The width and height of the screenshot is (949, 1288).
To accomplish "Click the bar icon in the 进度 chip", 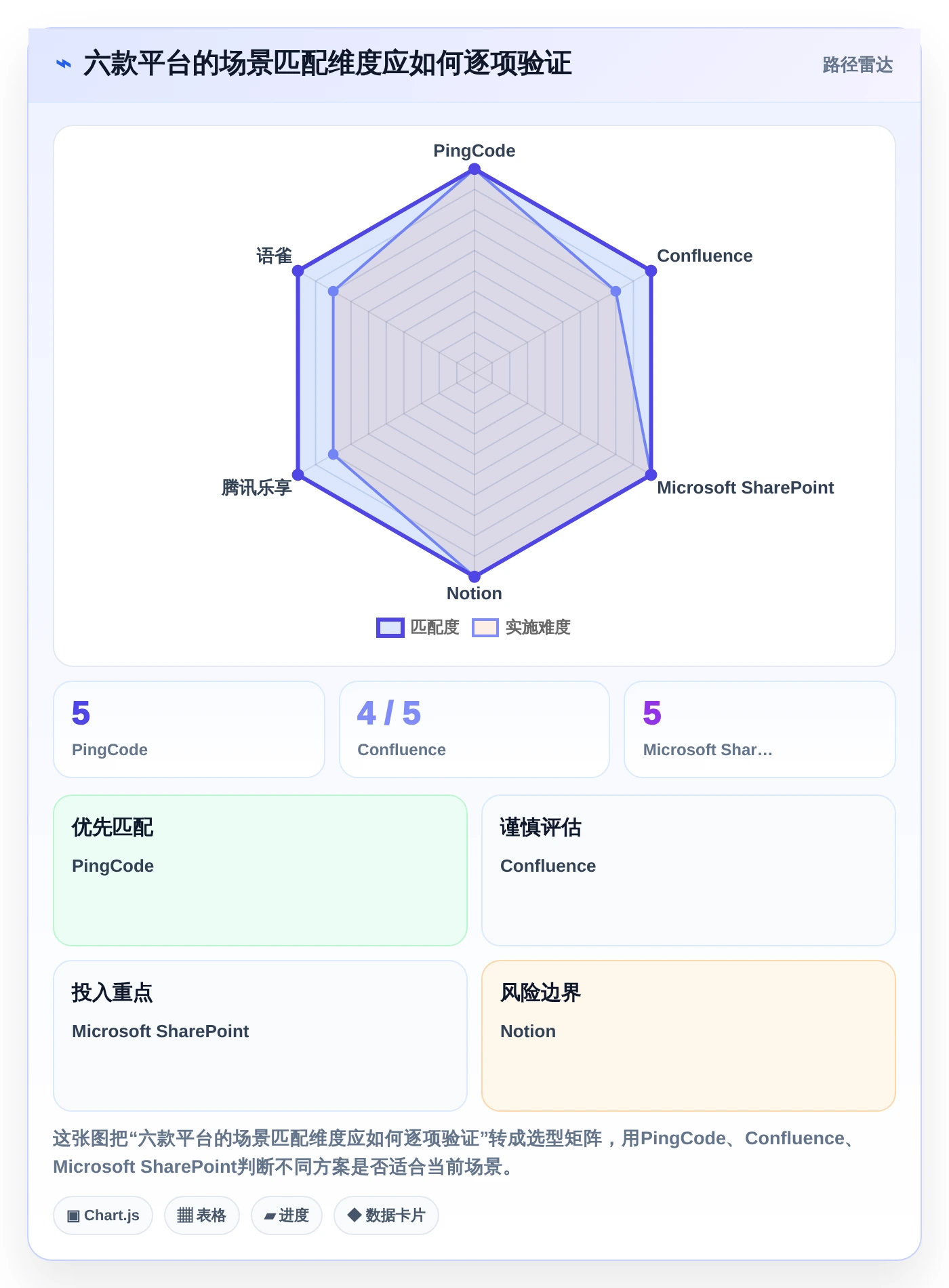I will coord(270,1217).
